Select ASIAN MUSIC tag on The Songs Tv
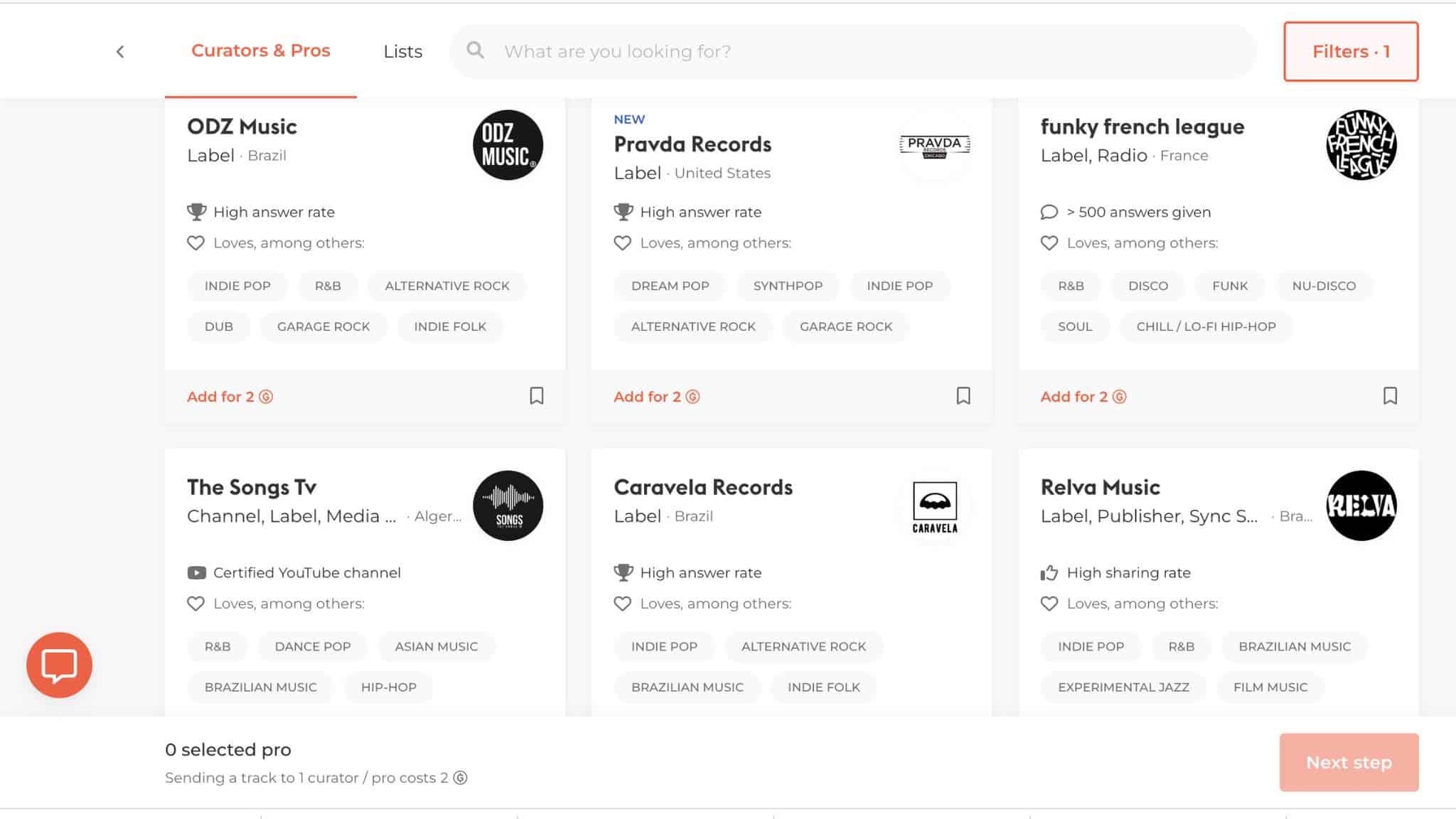This screenshot has height=819, width=1456. pos(437,646)
